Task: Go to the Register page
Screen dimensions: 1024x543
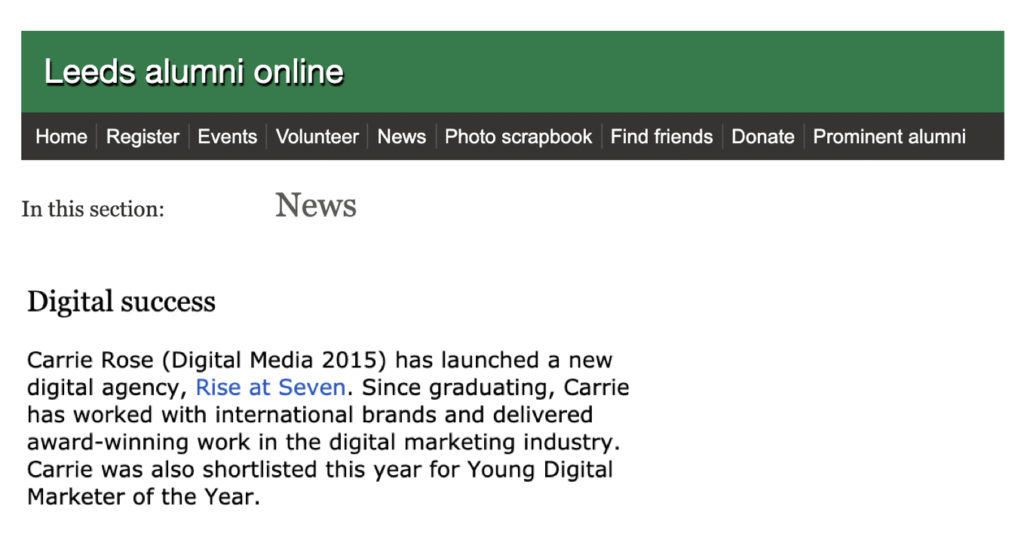Action: pos(142,137)
